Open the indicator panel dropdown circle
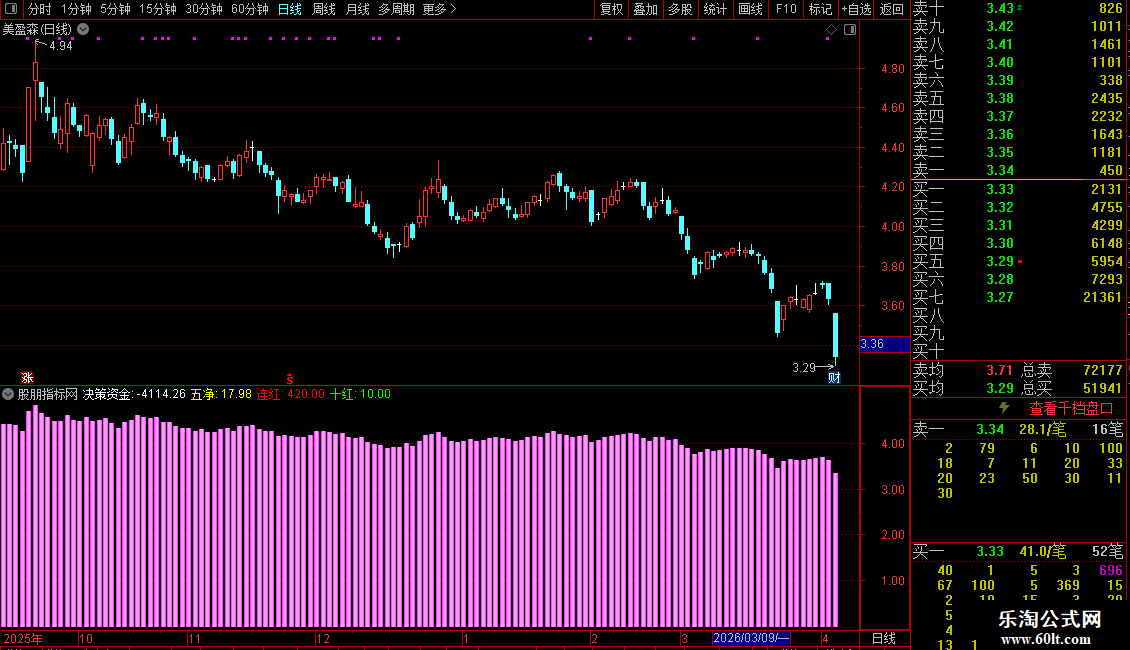 [8, 394]
